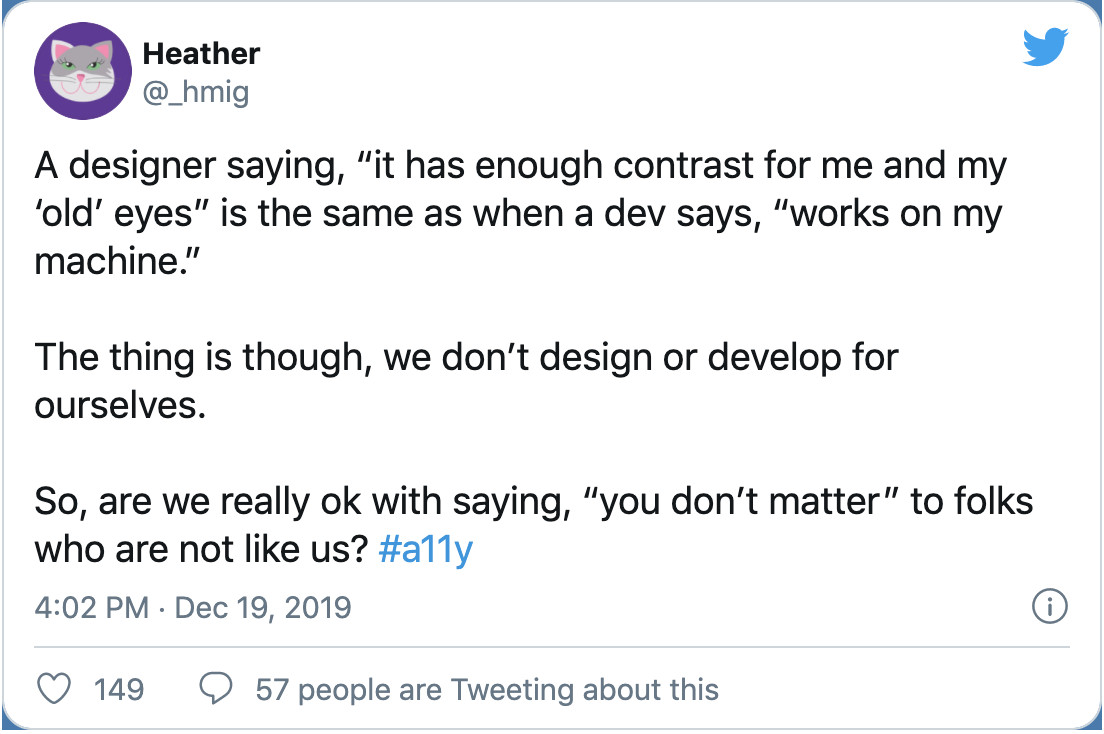Click the 149 likes count

(x=118, y=689)
